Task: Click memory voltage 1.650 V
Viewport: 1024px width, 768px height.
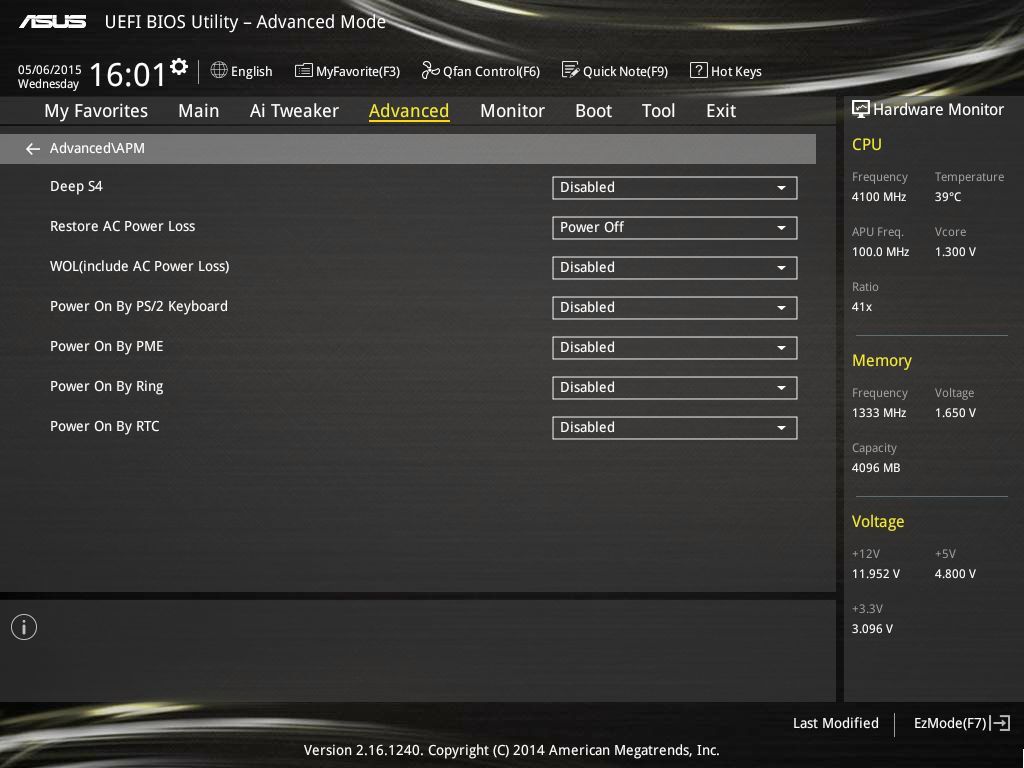Action: click(955, 413)
